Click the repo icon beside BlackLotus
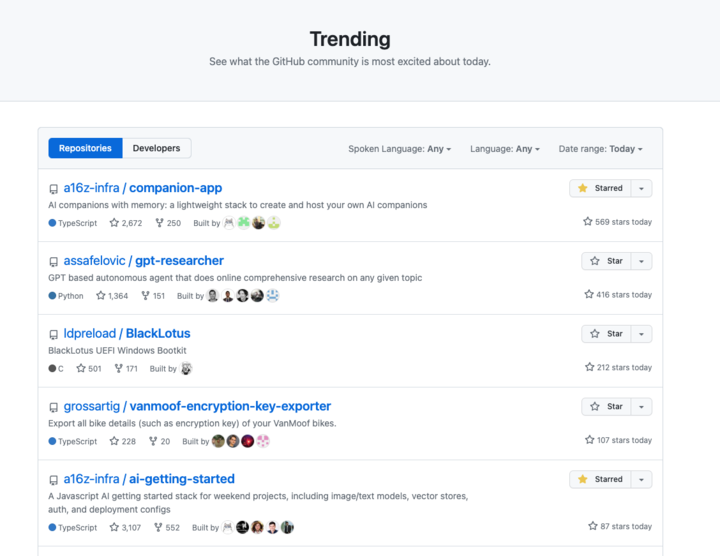Viewport: 720px width, 556px height. coord(54,334)
